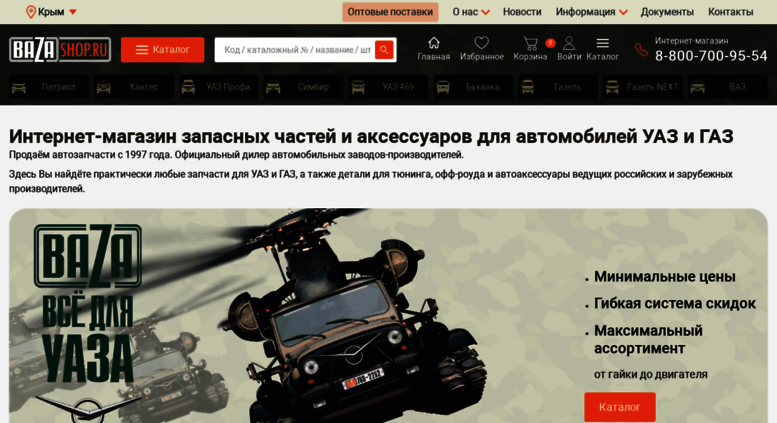Click the Интернет-магазин label above phone
Image resolution: width=777 pixels, height=423 pixels.
coord(691,41)
